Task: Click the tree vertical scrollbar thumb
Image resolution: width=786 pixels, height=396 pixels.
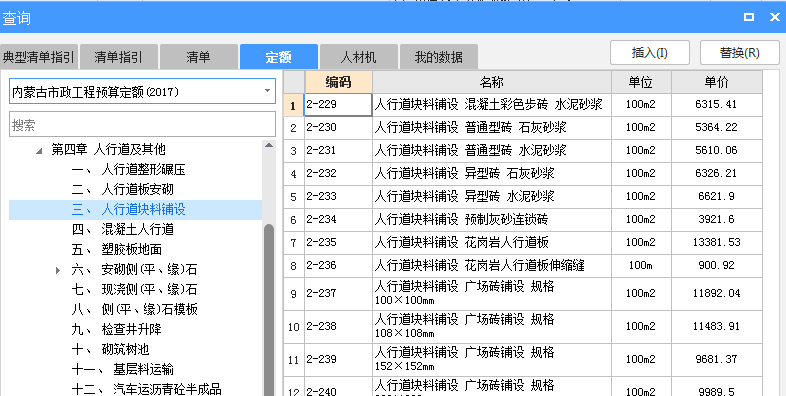Action: click(269, 310)
